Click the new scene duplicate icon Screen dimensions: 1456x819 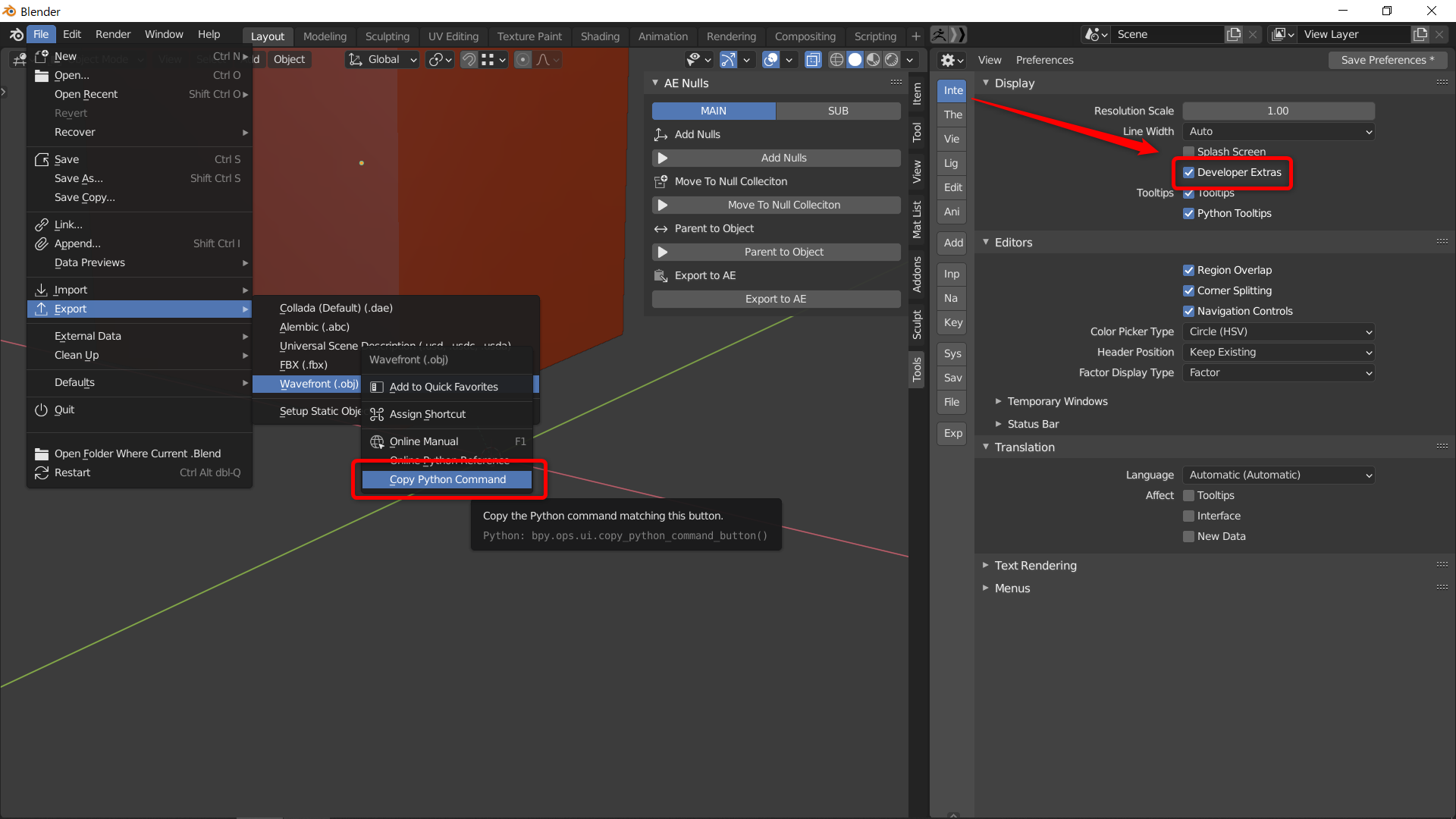point(1235,35)
